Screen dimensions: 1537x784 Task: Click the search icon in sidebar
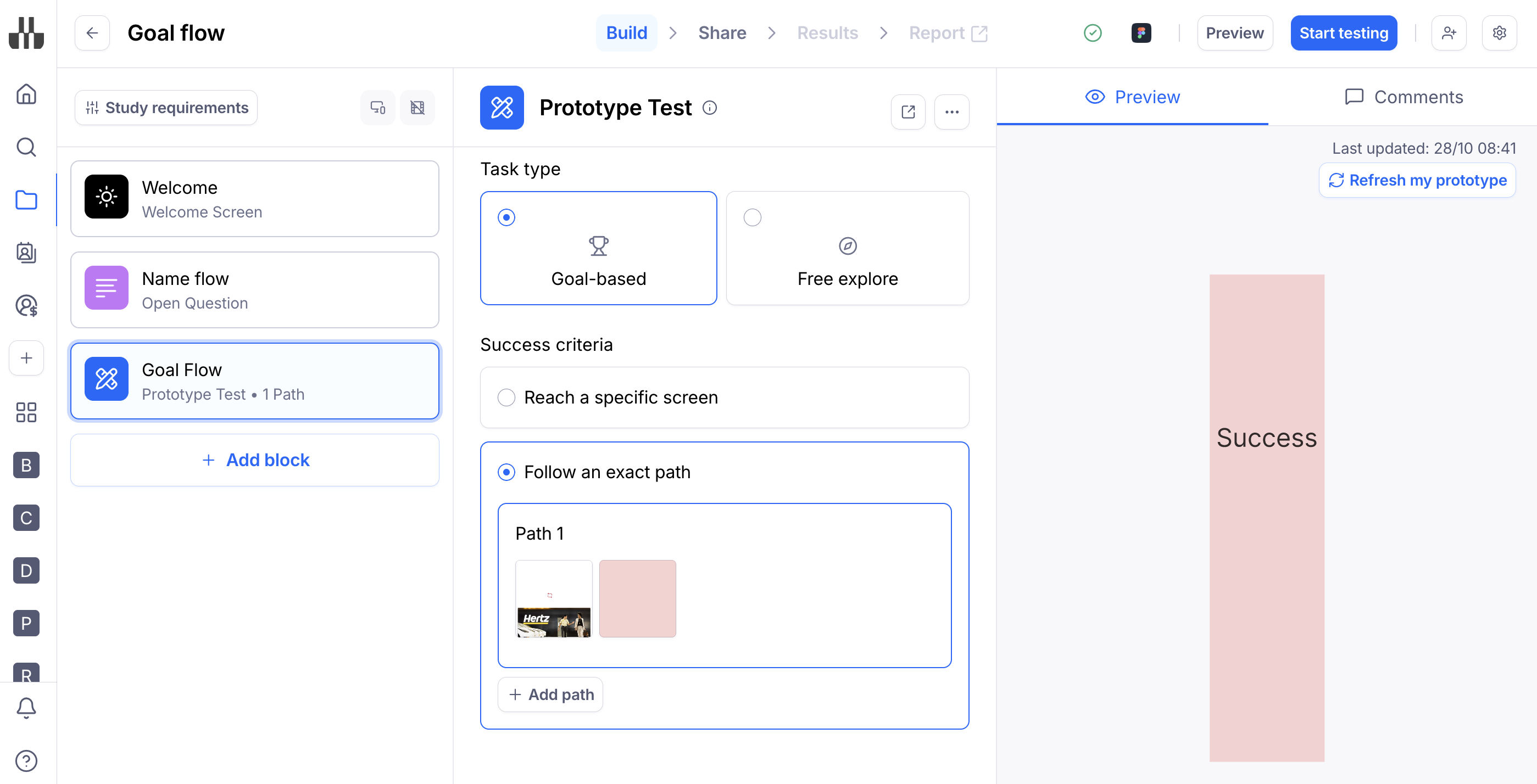coord(26,147)
